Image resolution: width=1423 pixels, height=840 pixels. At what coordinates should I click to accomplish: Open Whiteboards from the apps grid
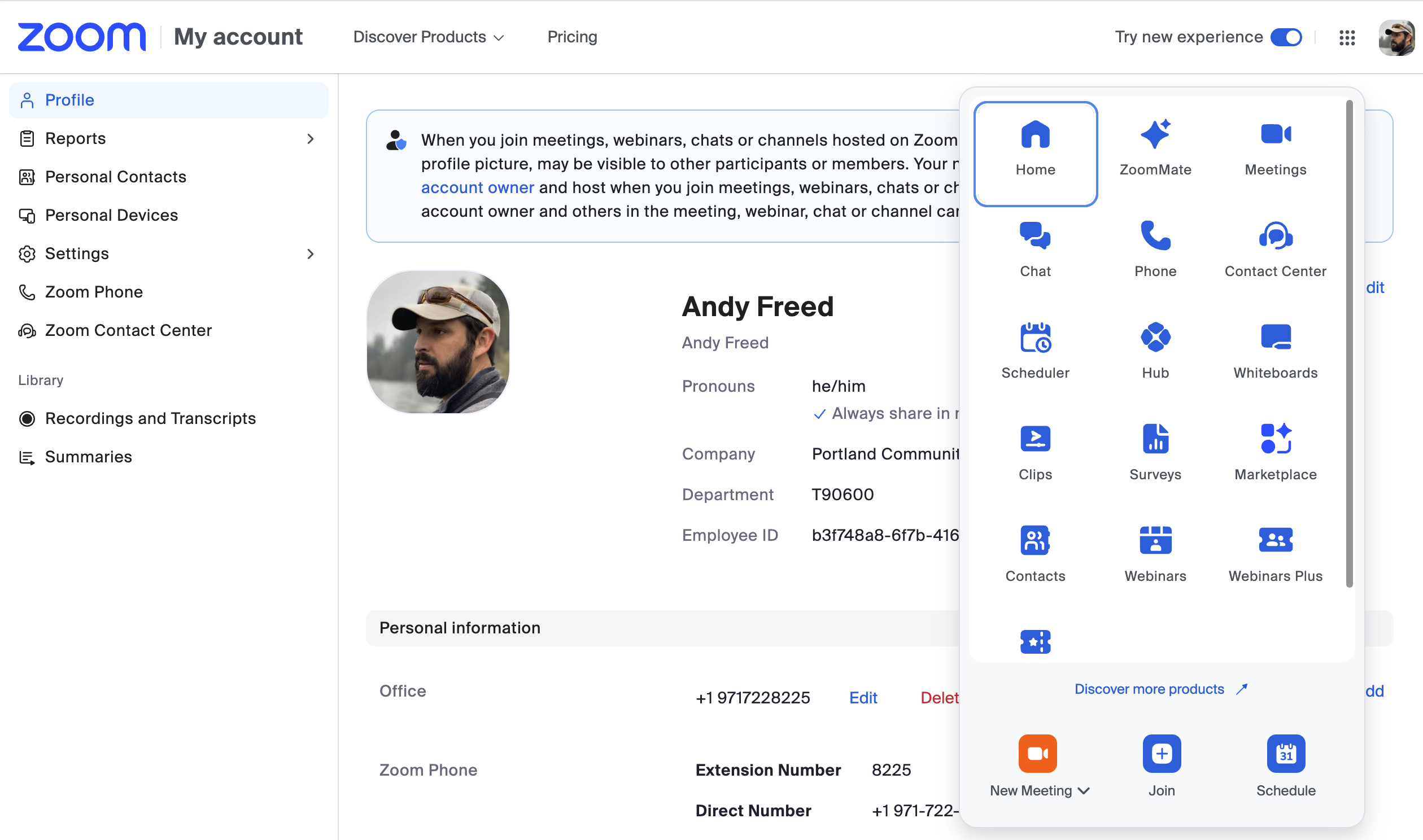(1275, 351)
